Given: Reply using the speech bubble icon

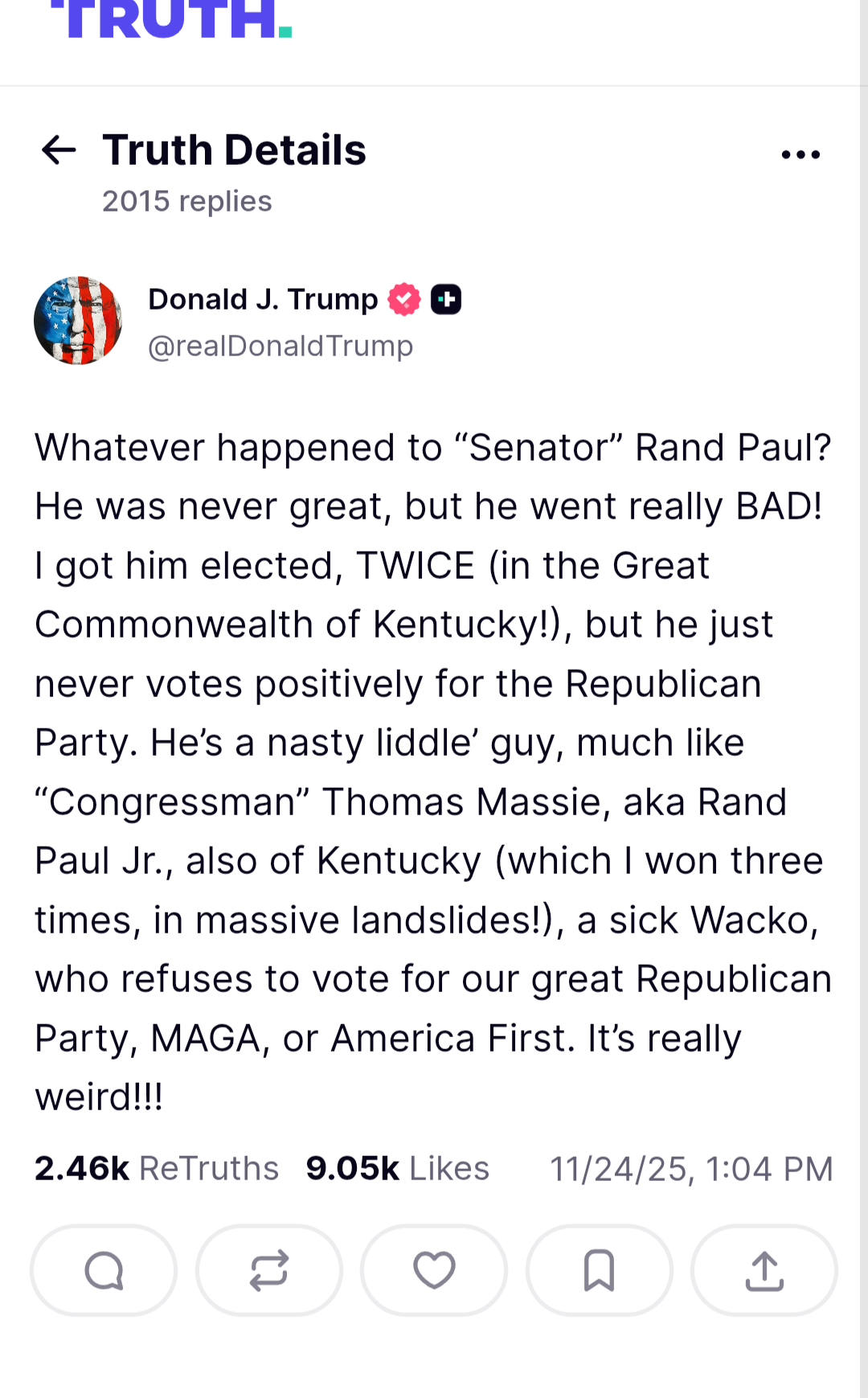Looking at the screenshot, I should (104, 1271).
